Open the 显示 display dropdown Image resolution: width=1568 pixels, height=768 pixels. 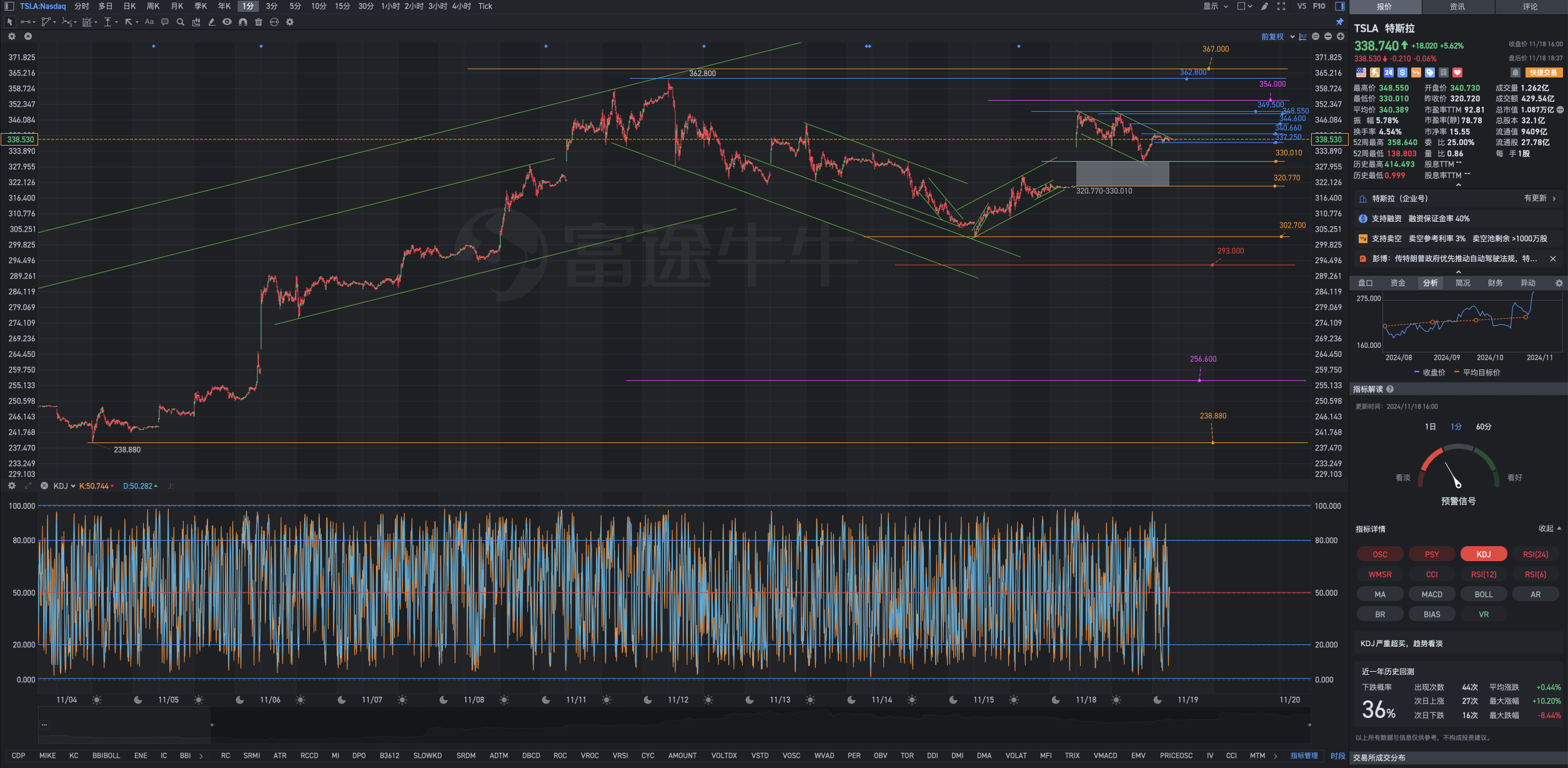click(1216, 6)
